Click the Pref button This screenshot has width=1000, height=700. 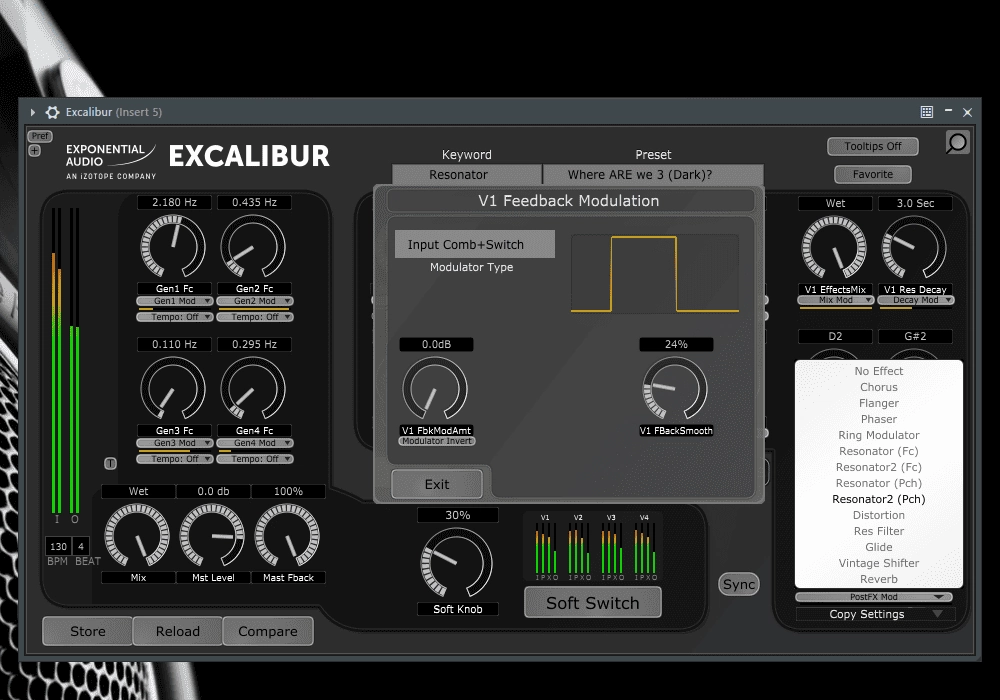point(40,136)
